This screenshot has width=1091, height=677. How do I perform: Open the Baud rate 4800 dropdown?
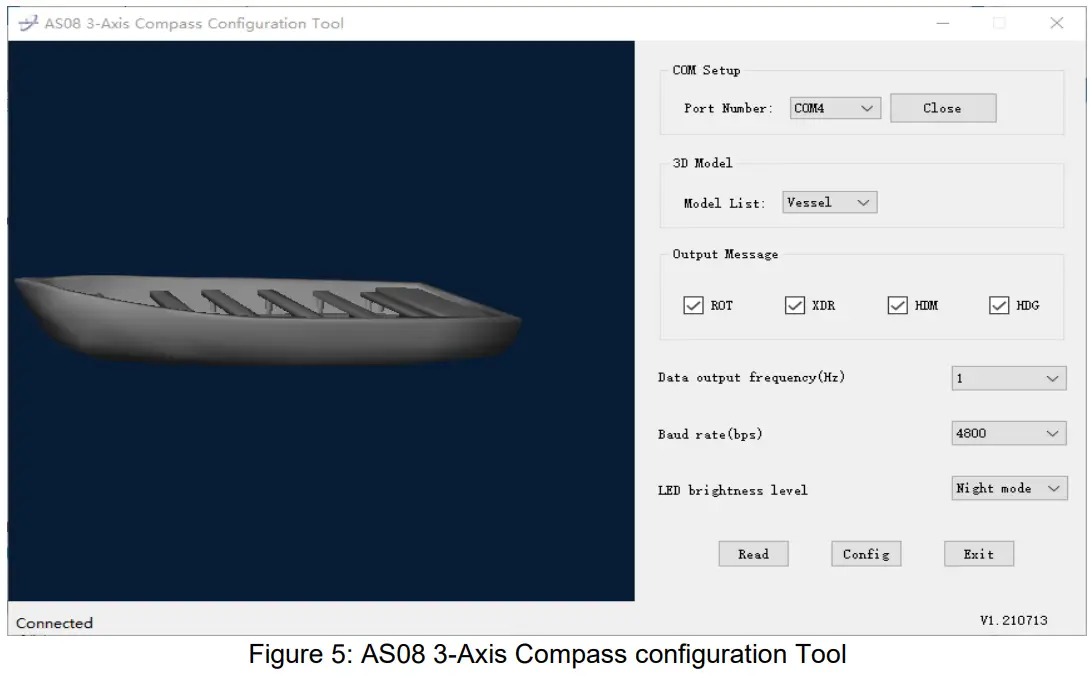coord(1009,433)
